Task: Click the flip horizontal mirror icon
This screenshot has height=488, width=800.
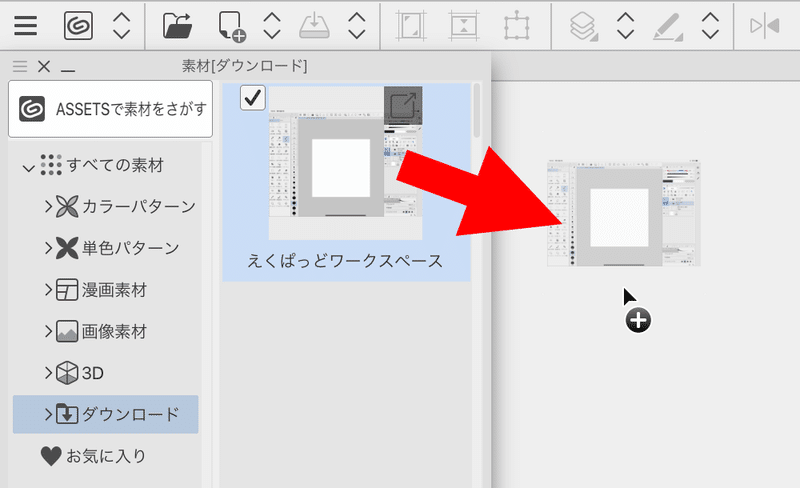Action: tap(765, 25)
